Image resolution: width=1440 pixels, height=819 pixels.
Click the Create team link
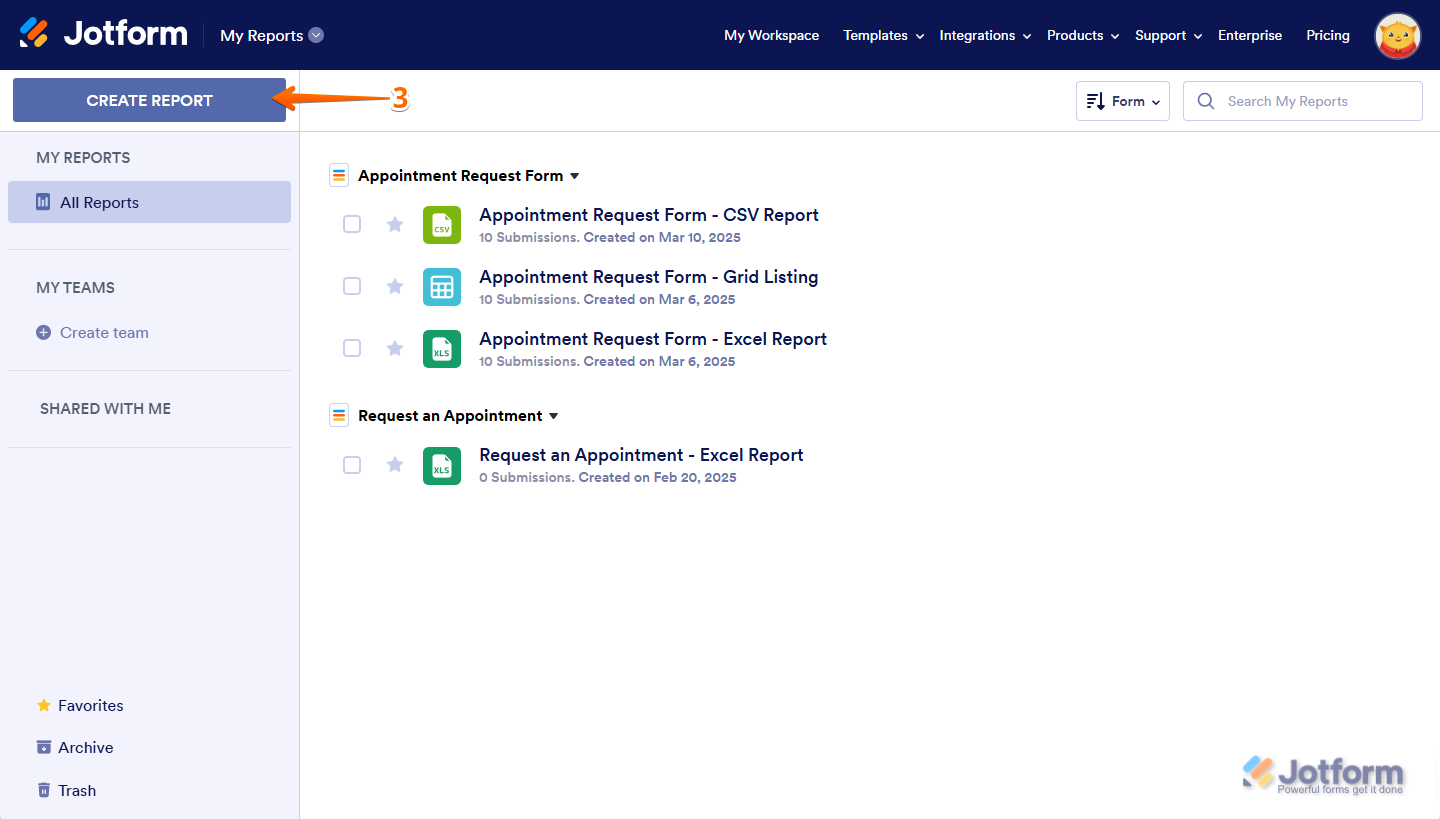[x=104, y=332]
